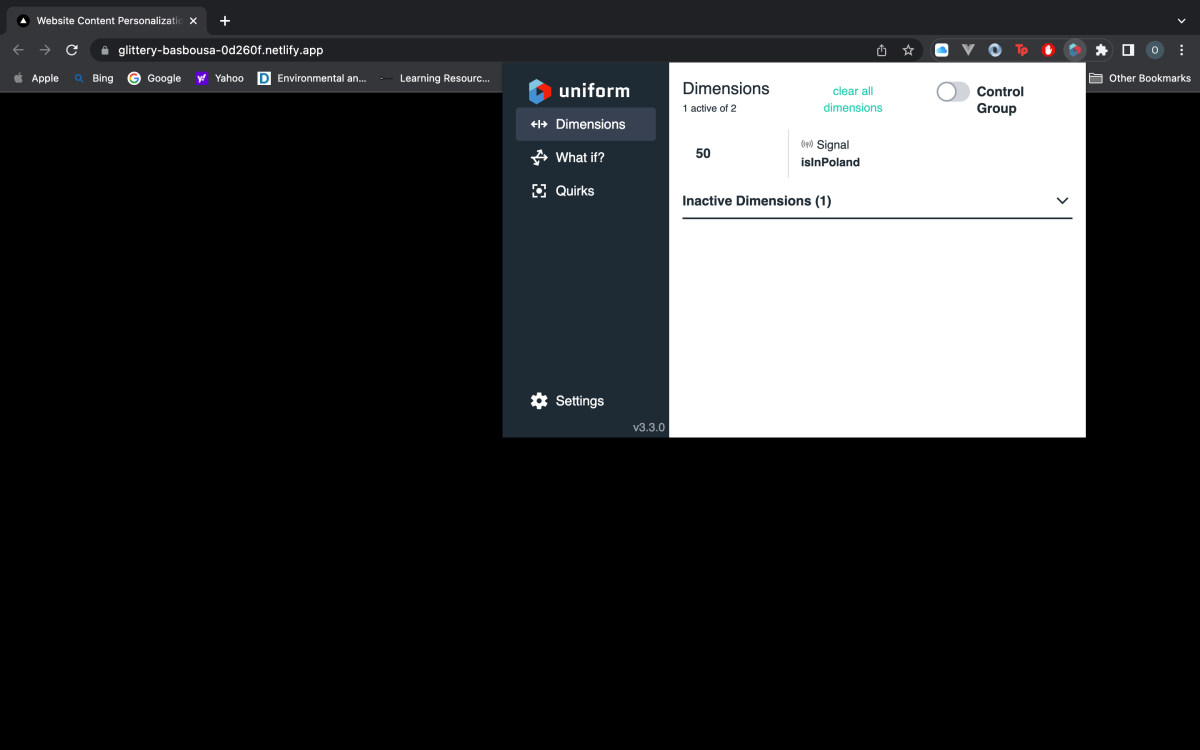Close the Website Content Personalization tab
This screenshot has width=1200, height=750.
click(193, 21)
